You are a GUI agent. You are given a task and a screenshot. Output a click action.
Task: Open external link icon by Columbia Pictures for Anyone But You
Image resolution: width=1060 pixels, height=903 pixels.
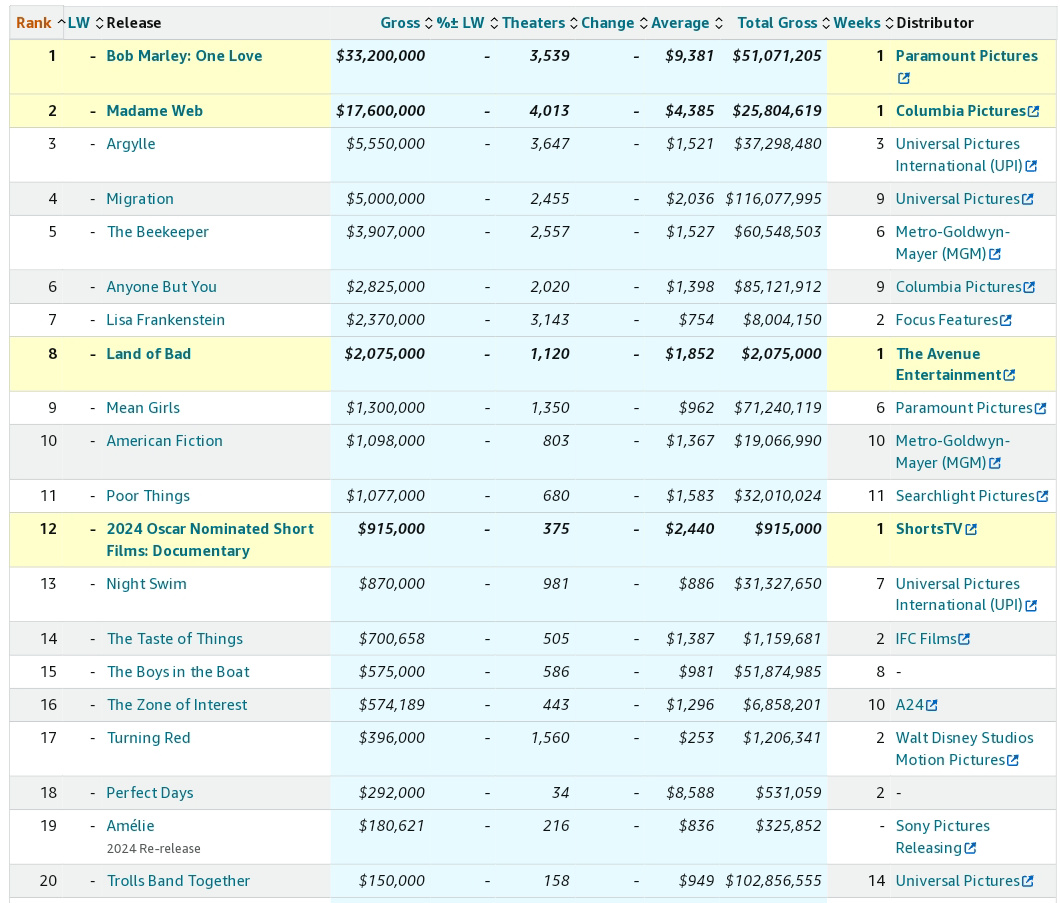(x=1029, y=287)
